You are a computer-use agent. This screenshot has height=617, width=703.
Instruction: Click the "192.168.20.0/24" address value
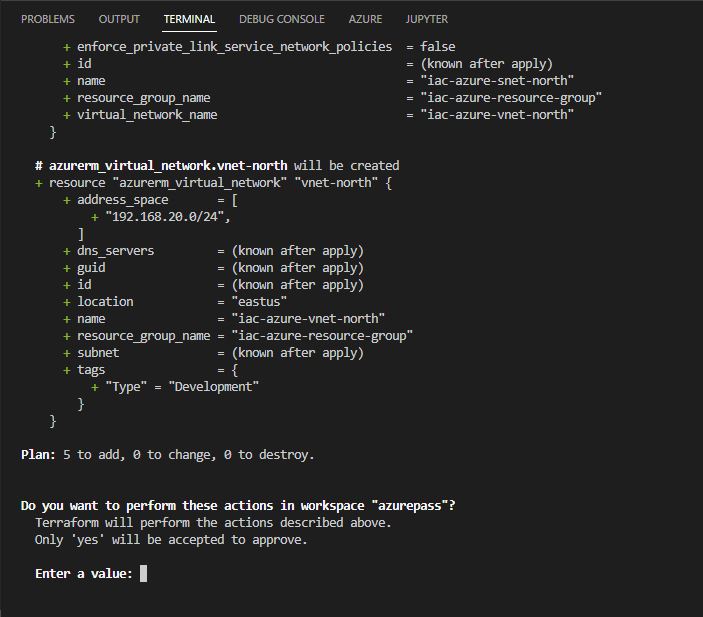[x=167, y=217]
